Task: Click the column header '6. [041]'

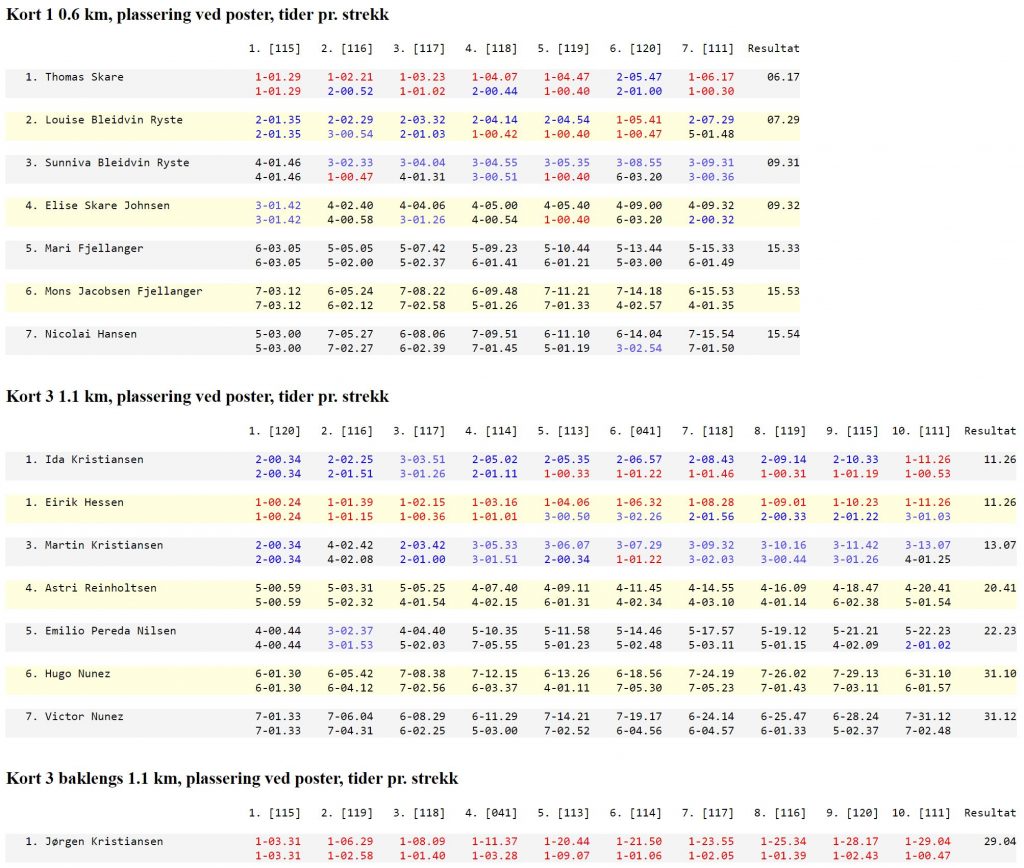Action: [635, 431]
